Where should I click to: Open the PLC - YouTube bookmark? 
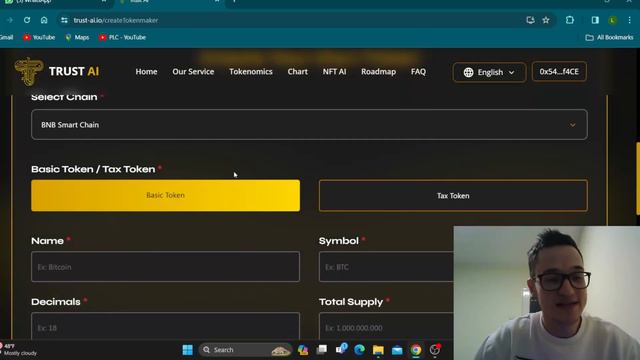(122, 37)
